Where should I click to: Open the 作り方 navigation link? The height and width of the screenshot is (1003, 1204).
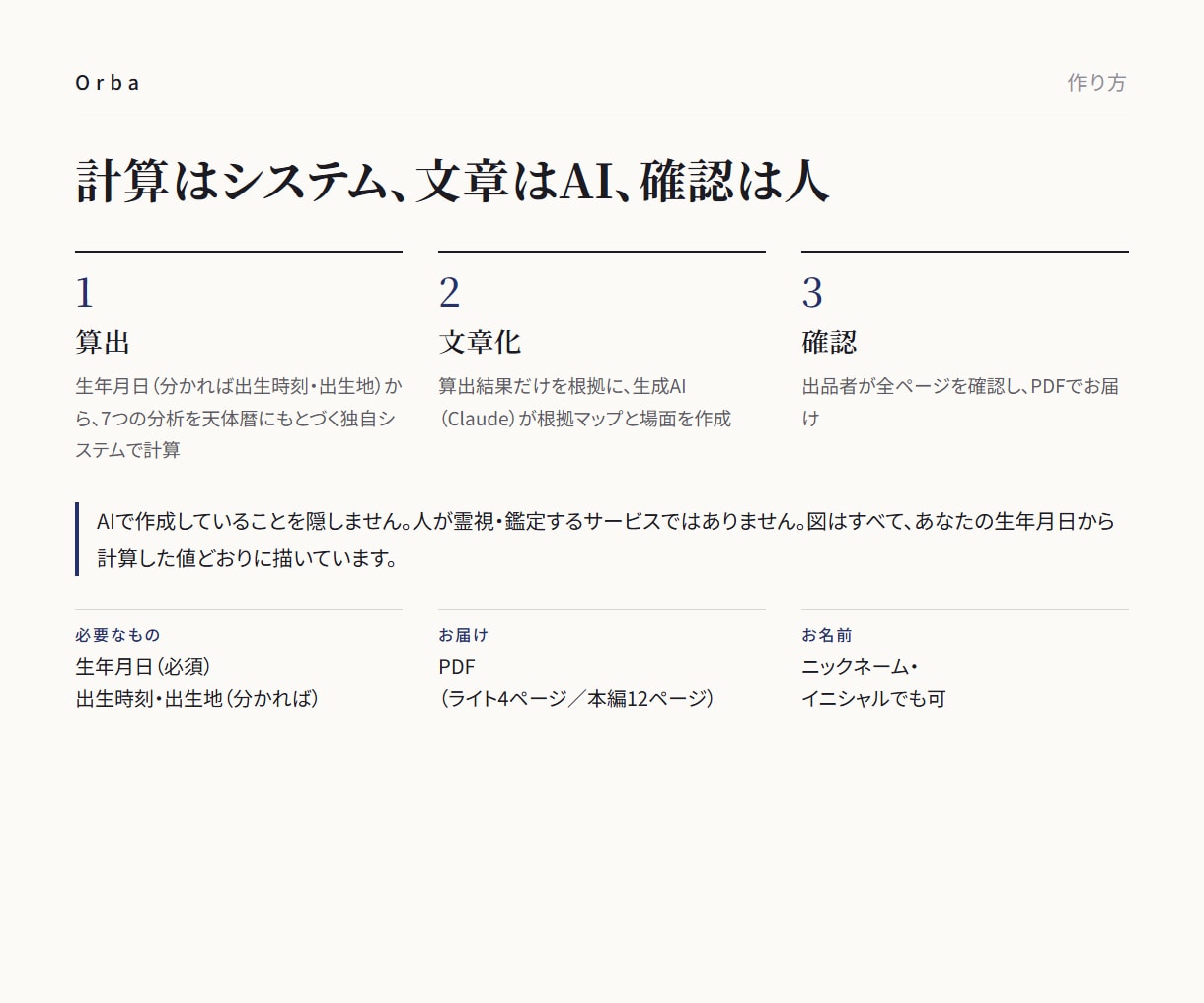(x=1096, y=83)
